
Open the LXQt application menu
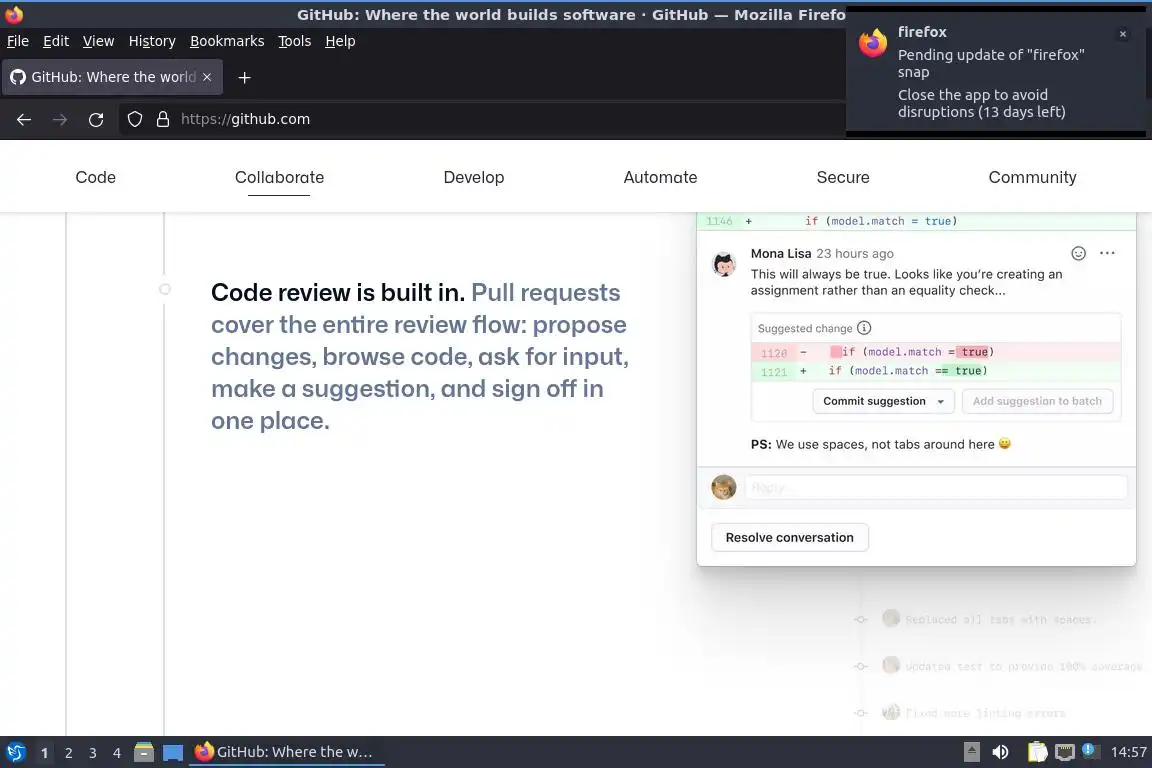[x=16, y=752]
